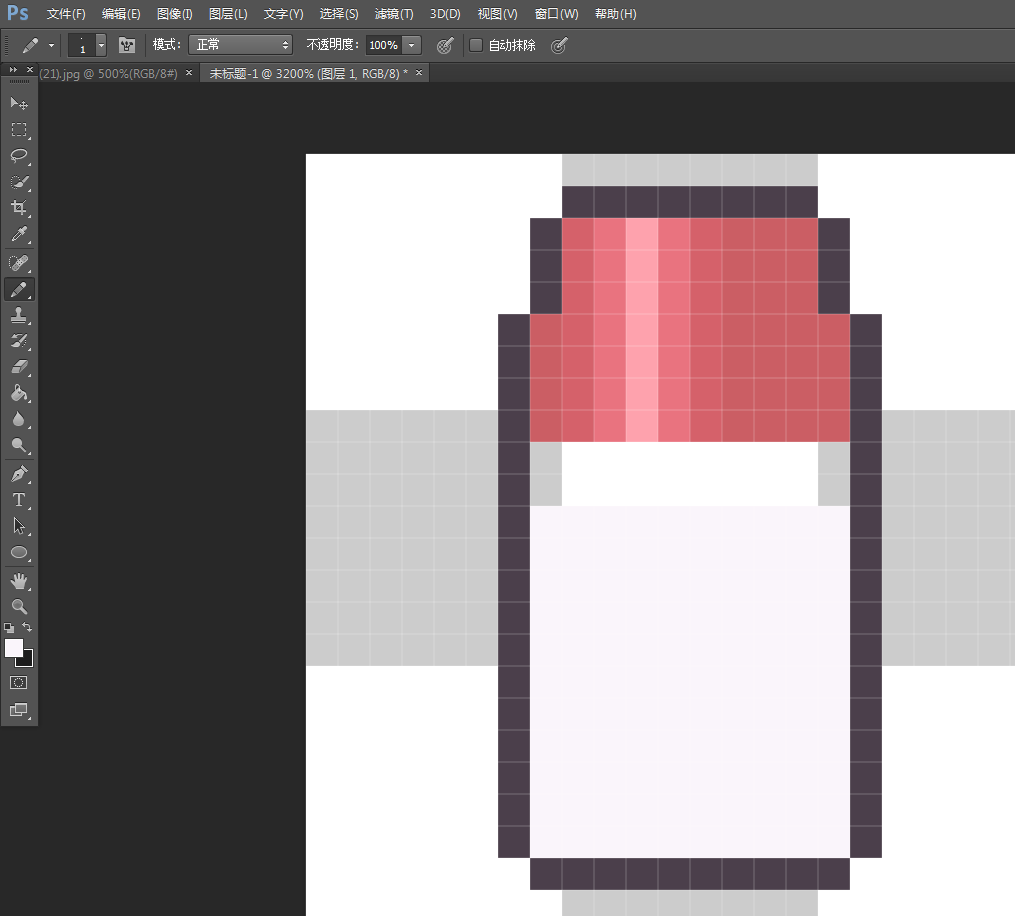
Task: Collapse the toolbox with double arrows
Action: tap(12, 69)
